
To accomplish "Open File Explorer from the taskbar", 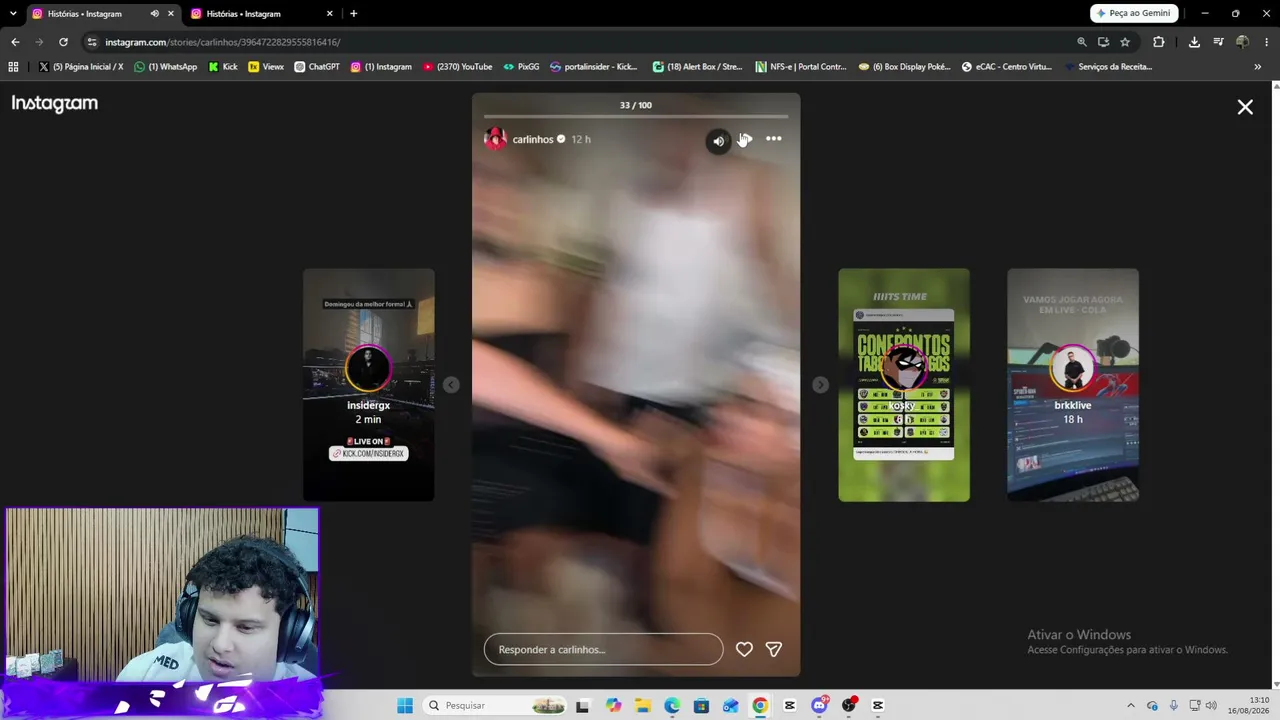I will (643, 706).
